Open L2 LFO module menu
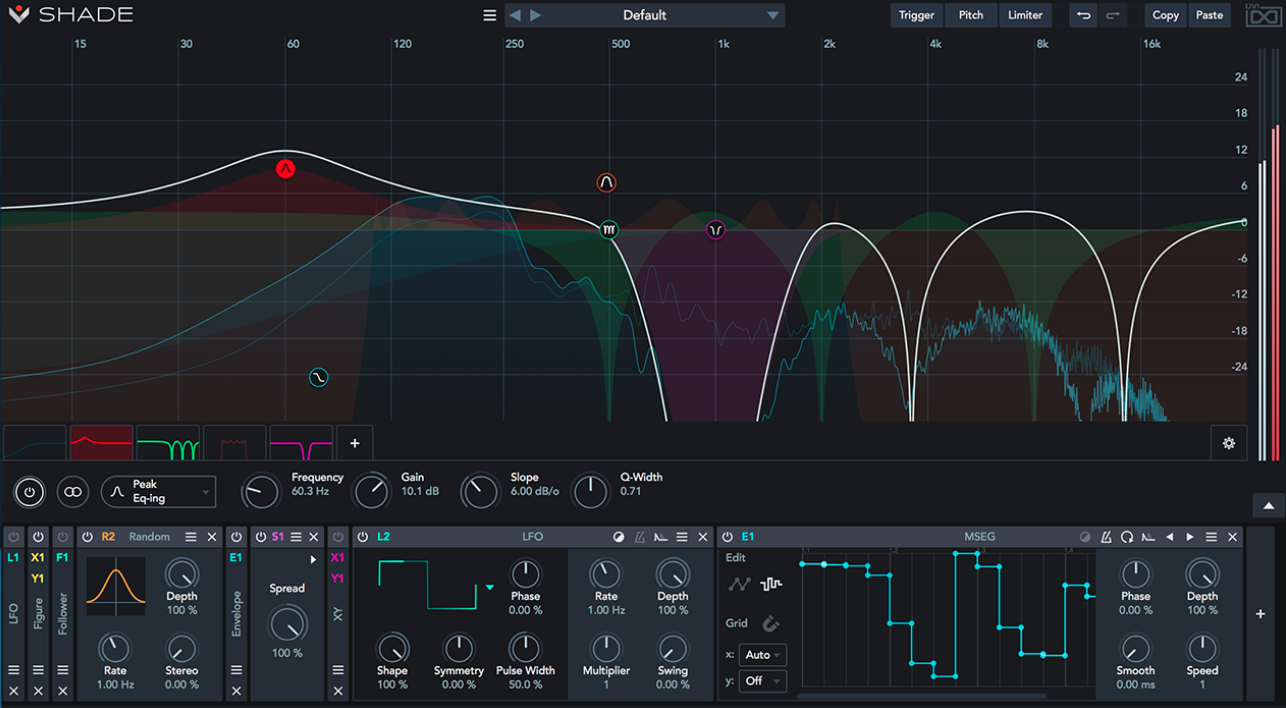 [x=682, y=537]
